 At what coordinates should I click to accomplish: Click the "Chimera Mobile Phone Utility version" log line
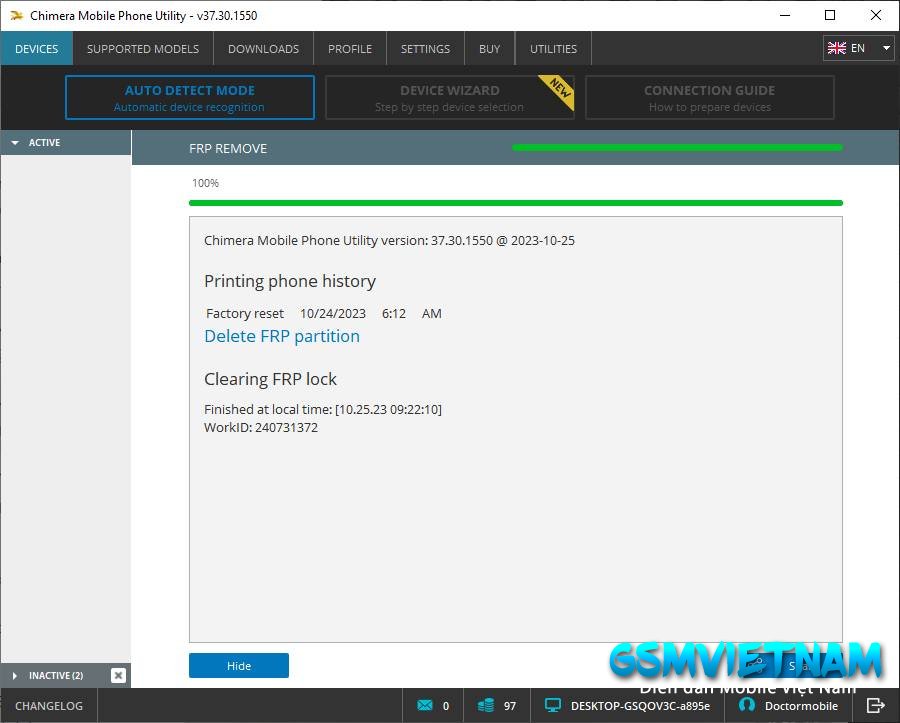(x=389, y=240)
